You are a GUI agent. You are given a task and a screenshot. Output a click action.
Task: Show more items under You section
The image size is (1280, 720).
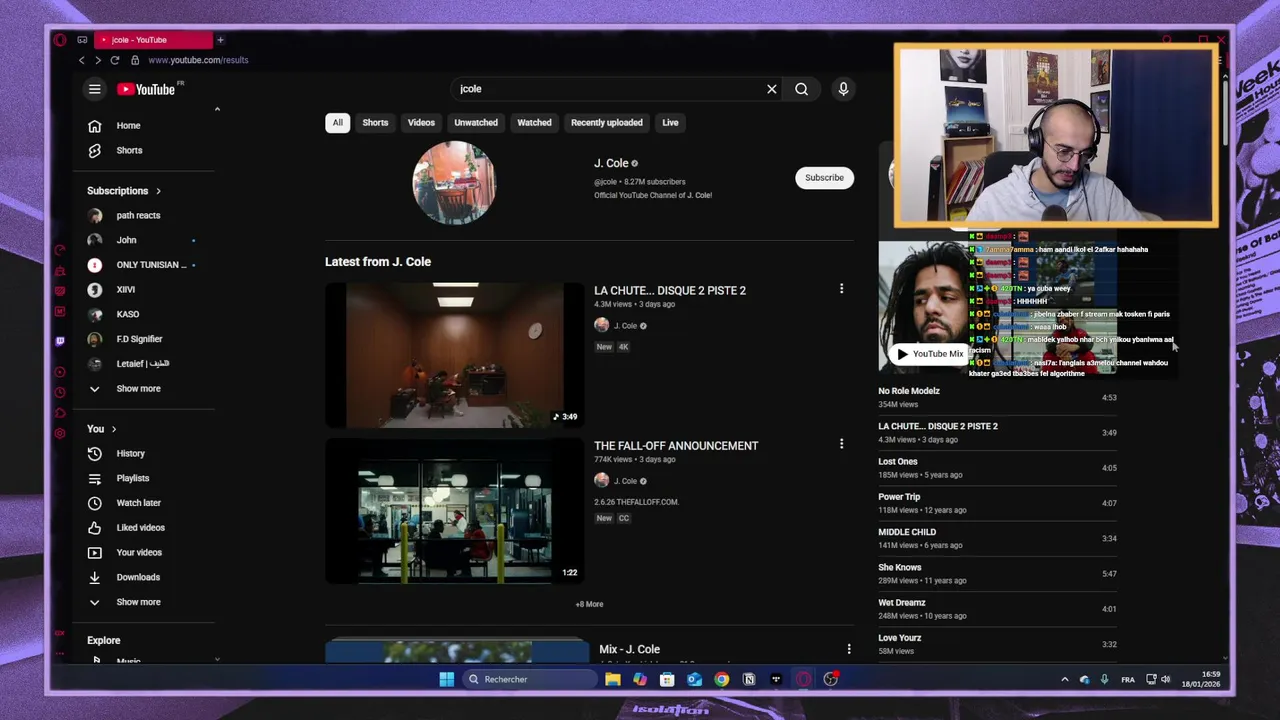click(138, 602)
